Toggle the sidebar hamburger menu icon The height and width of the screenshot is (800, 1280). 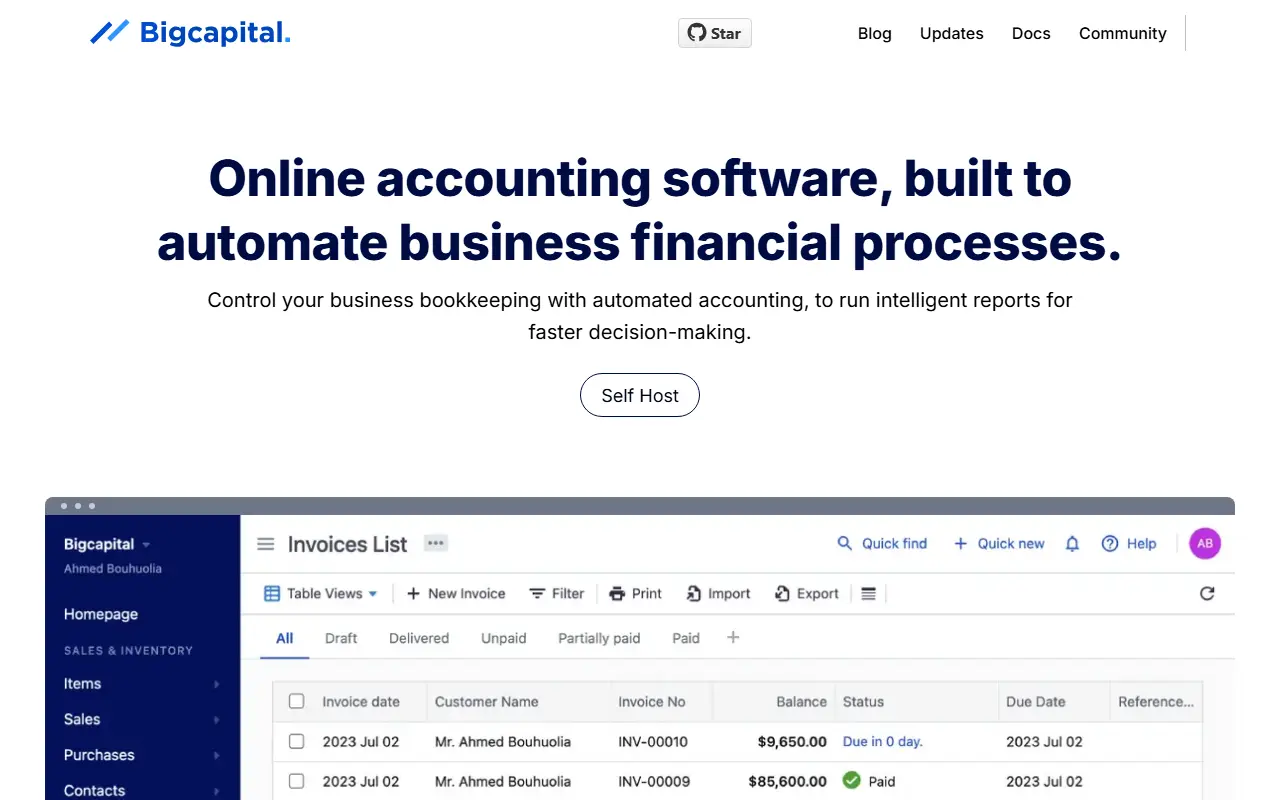tap(266, 544)
